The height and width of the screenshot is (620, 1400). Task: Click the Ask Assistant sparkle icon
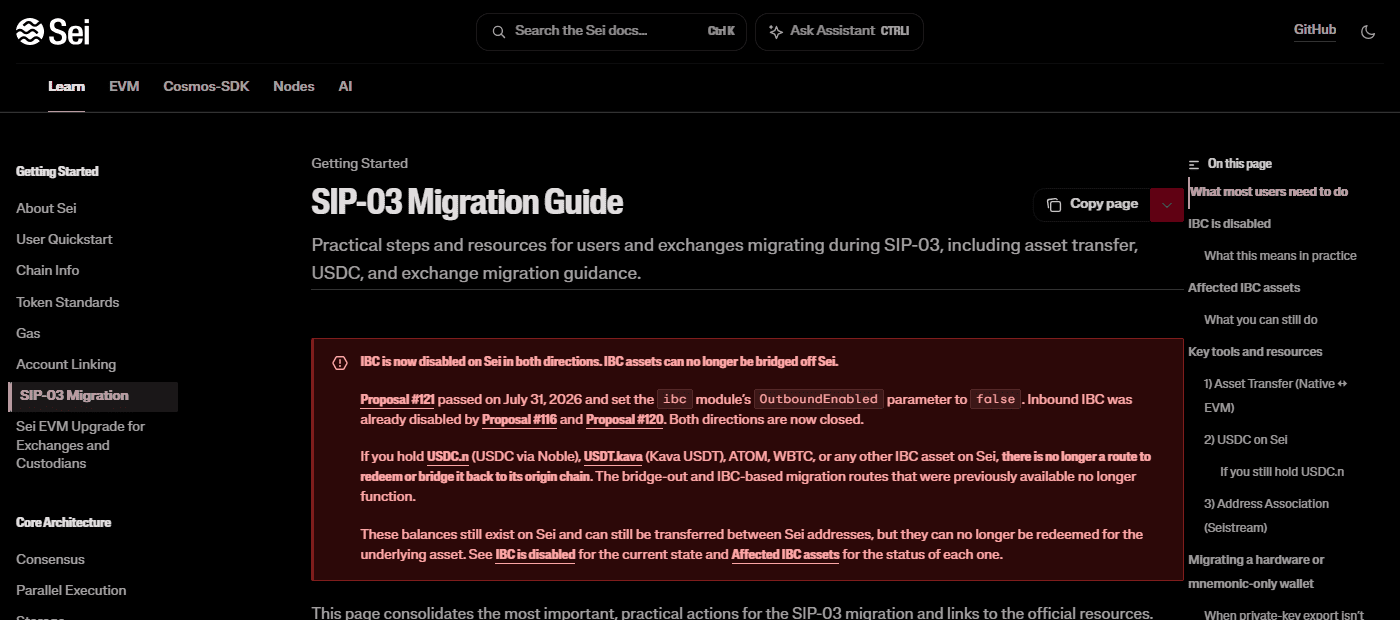(775, 32)
